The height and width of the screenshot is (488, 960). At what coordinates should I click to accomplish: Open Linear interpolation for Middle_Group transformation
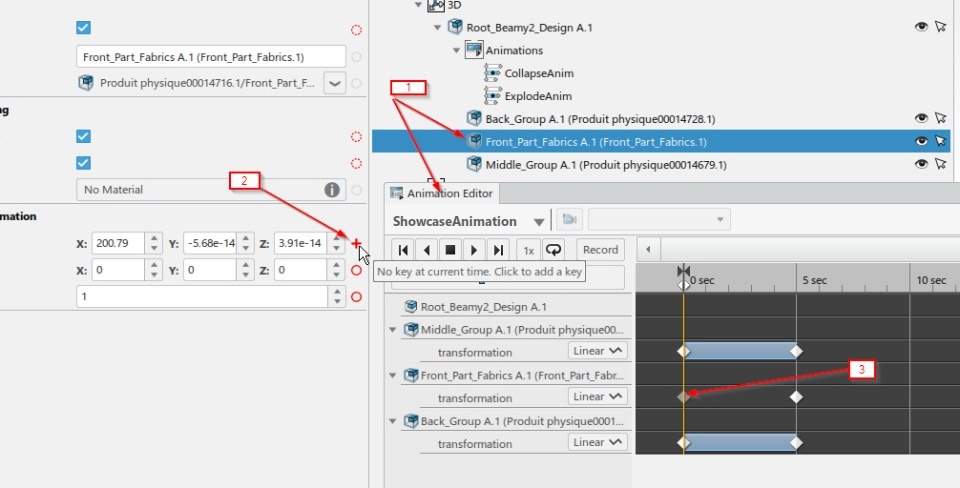click(x=598, y=351)
